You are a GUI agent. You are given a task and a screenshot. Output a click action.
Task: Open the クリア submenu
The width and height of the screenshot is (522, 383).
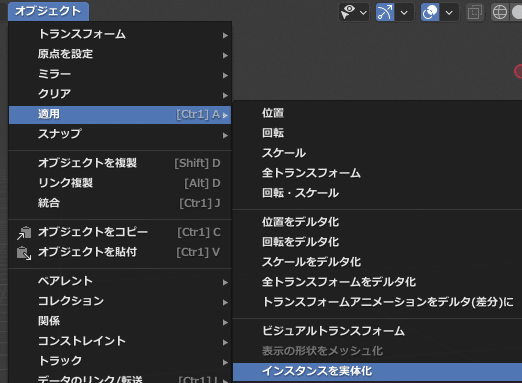coord(120,94)
